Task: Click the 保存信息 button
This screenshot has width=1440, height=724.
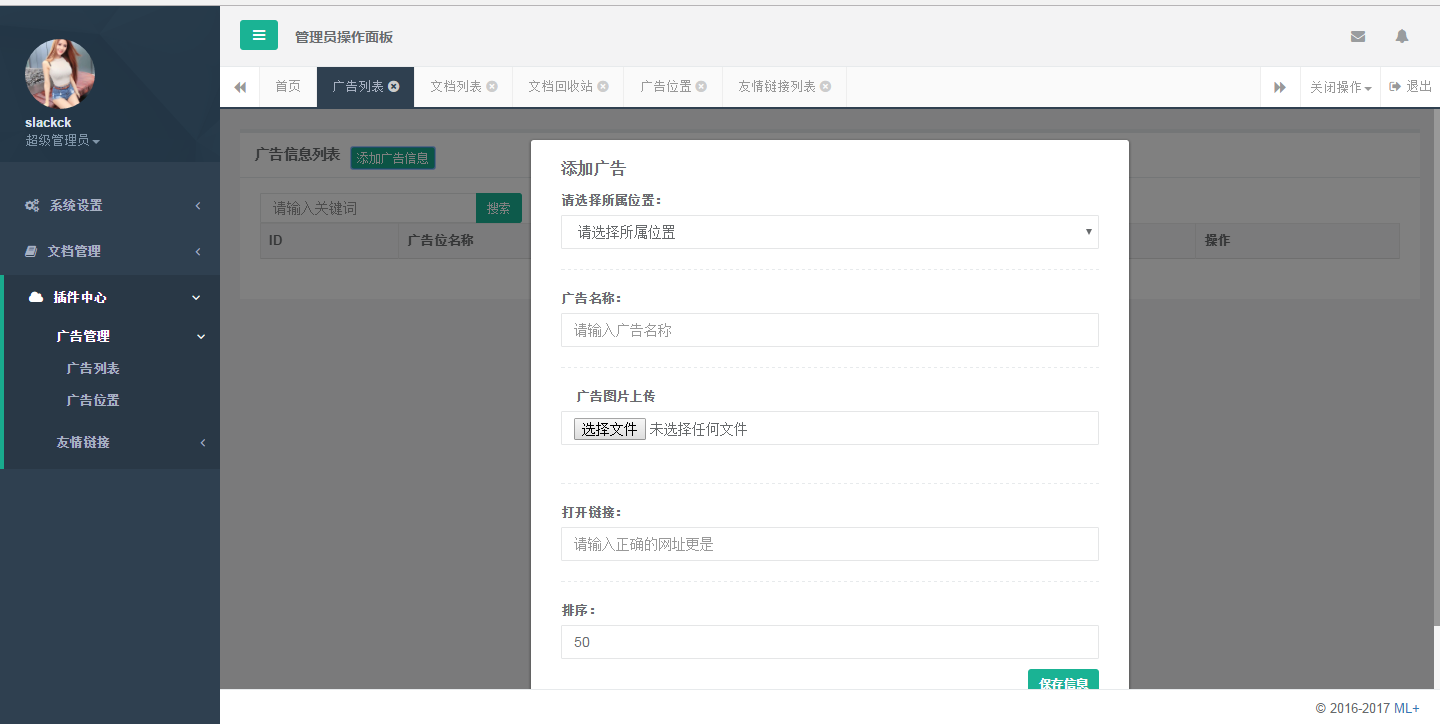Action: pos(1063,682)
